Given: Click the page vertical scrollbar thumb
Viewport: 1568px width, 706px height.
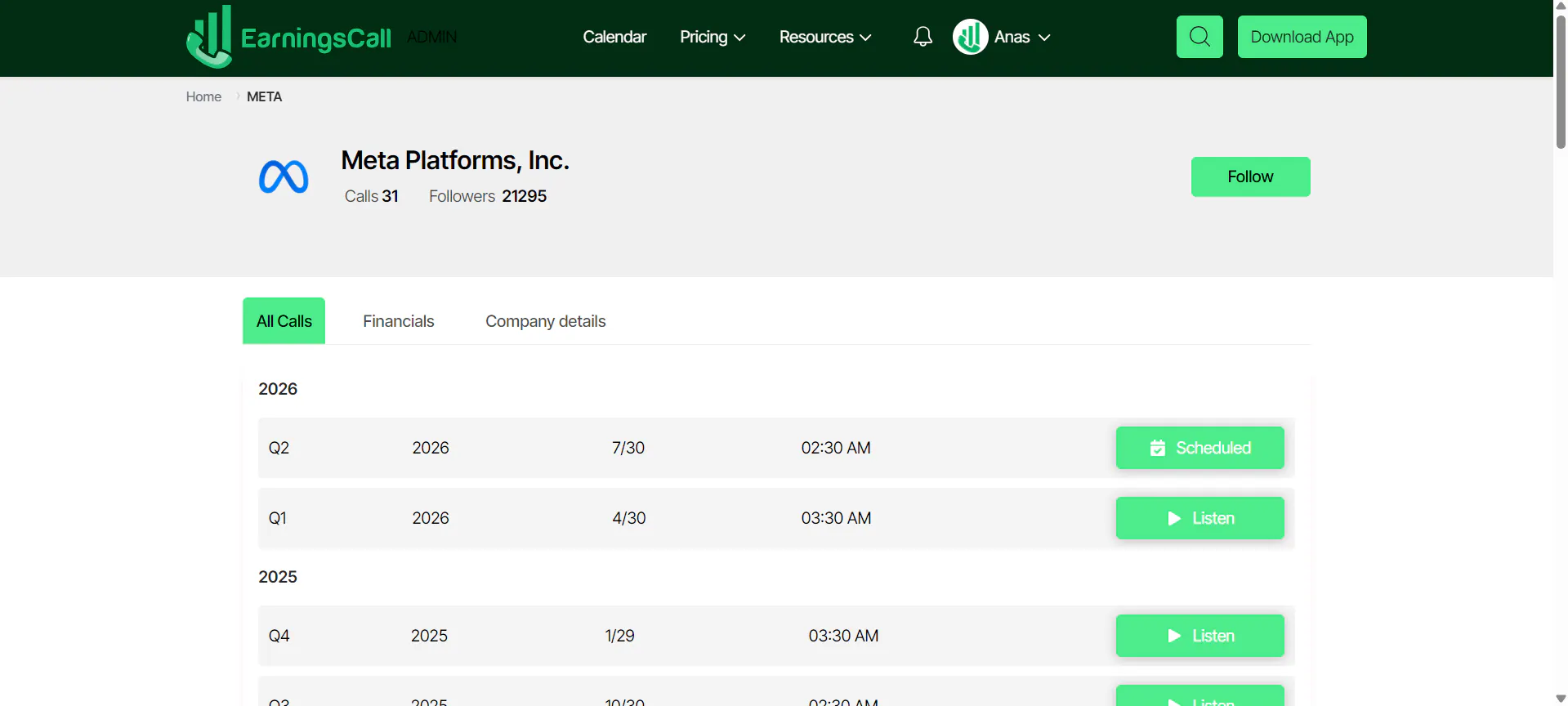Looking at the screenshot, I should tap(1561, 82).
